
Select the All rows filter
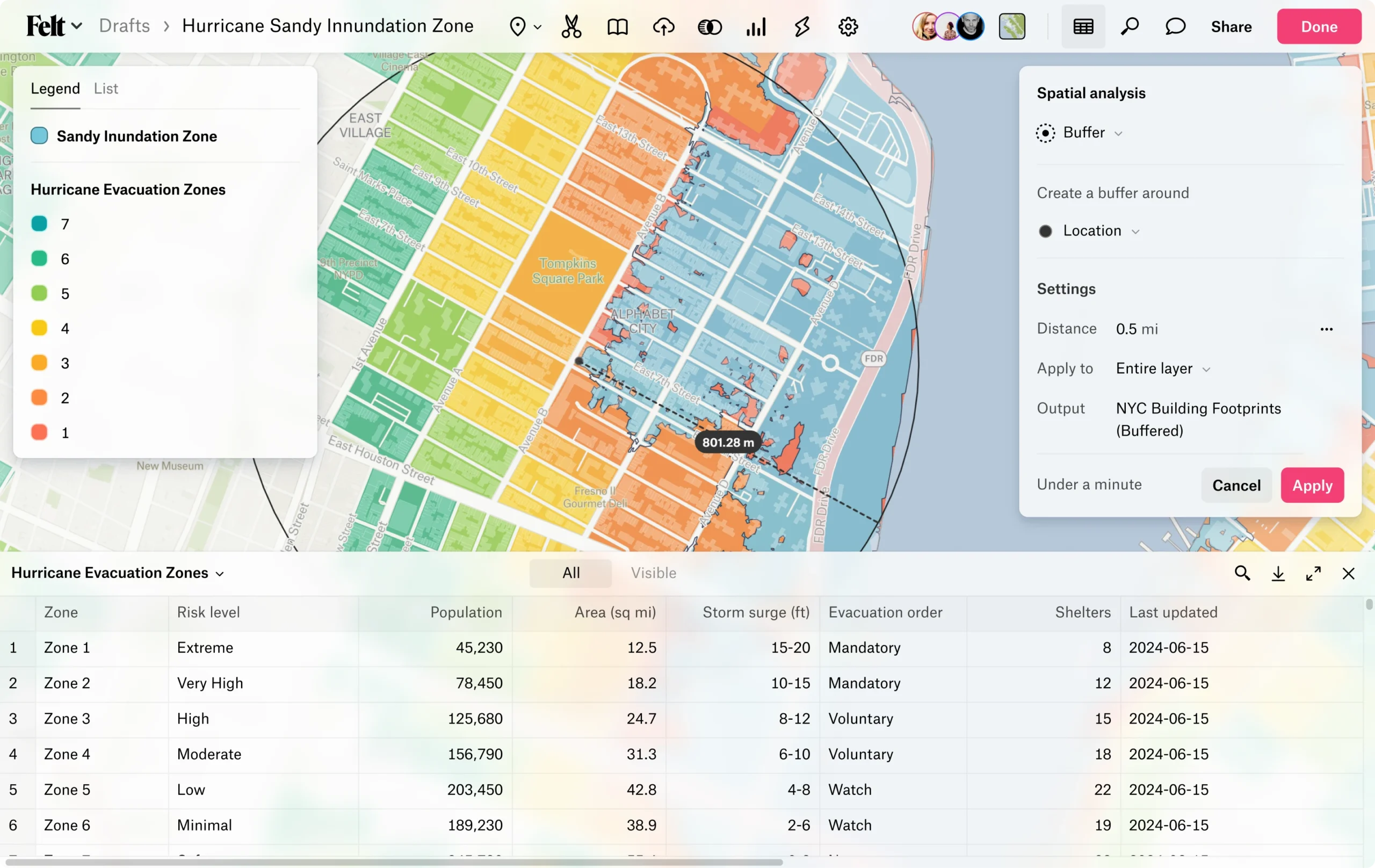pos(570,573)
